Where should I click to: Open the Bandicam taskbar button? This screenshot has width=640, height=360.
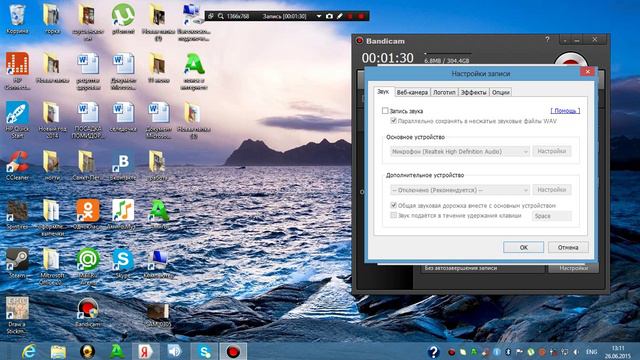pos(233,351)
